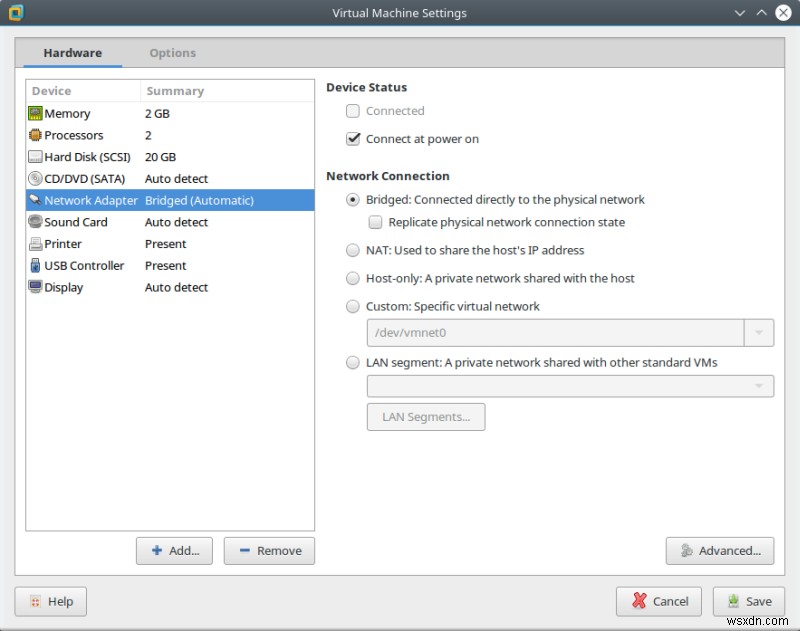Save the virtual machine settings
This screenshot has width=800, height=631.
pos(748,601)
